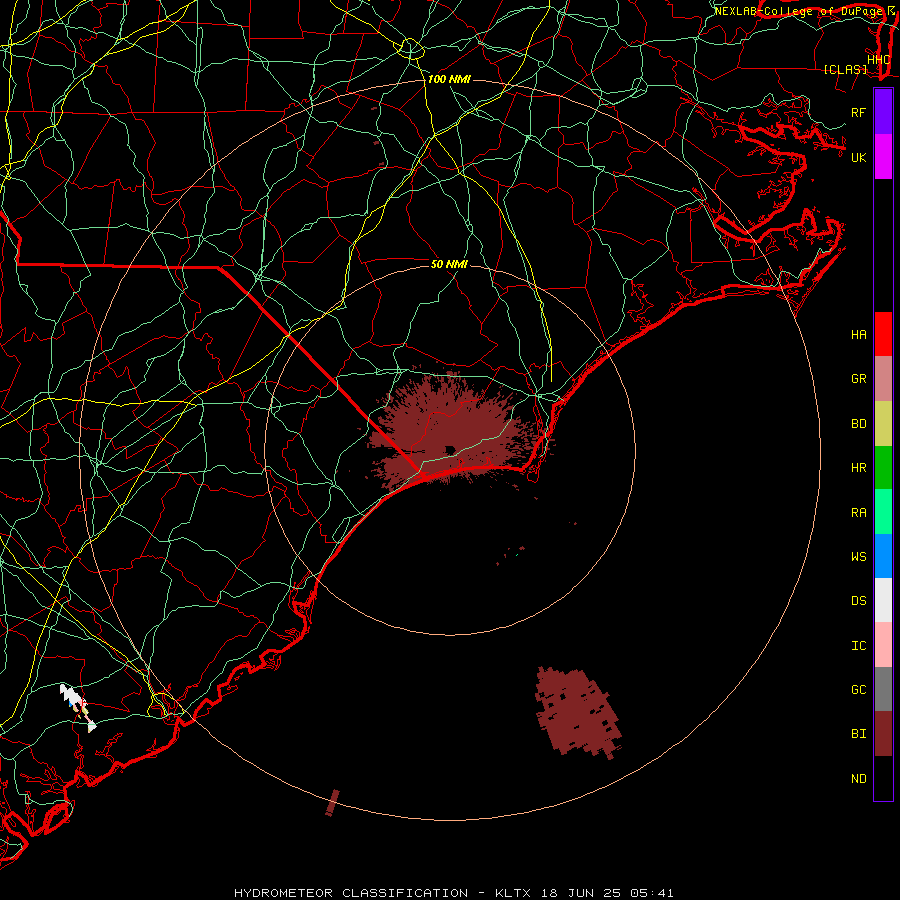Click the black radar site gap in echoes
This screenshot has width=900, height=900.
(450, 450)
